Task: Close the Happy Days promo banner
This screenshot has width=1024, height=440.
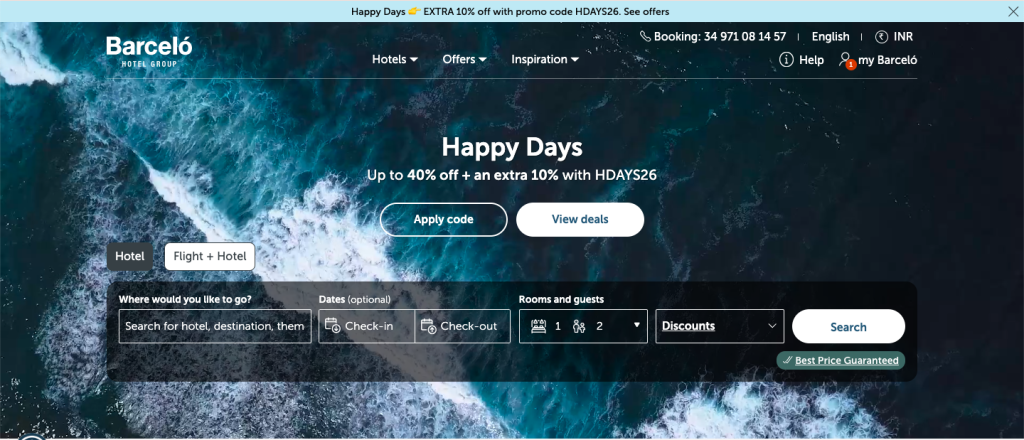Action: tap(1013, 11)
